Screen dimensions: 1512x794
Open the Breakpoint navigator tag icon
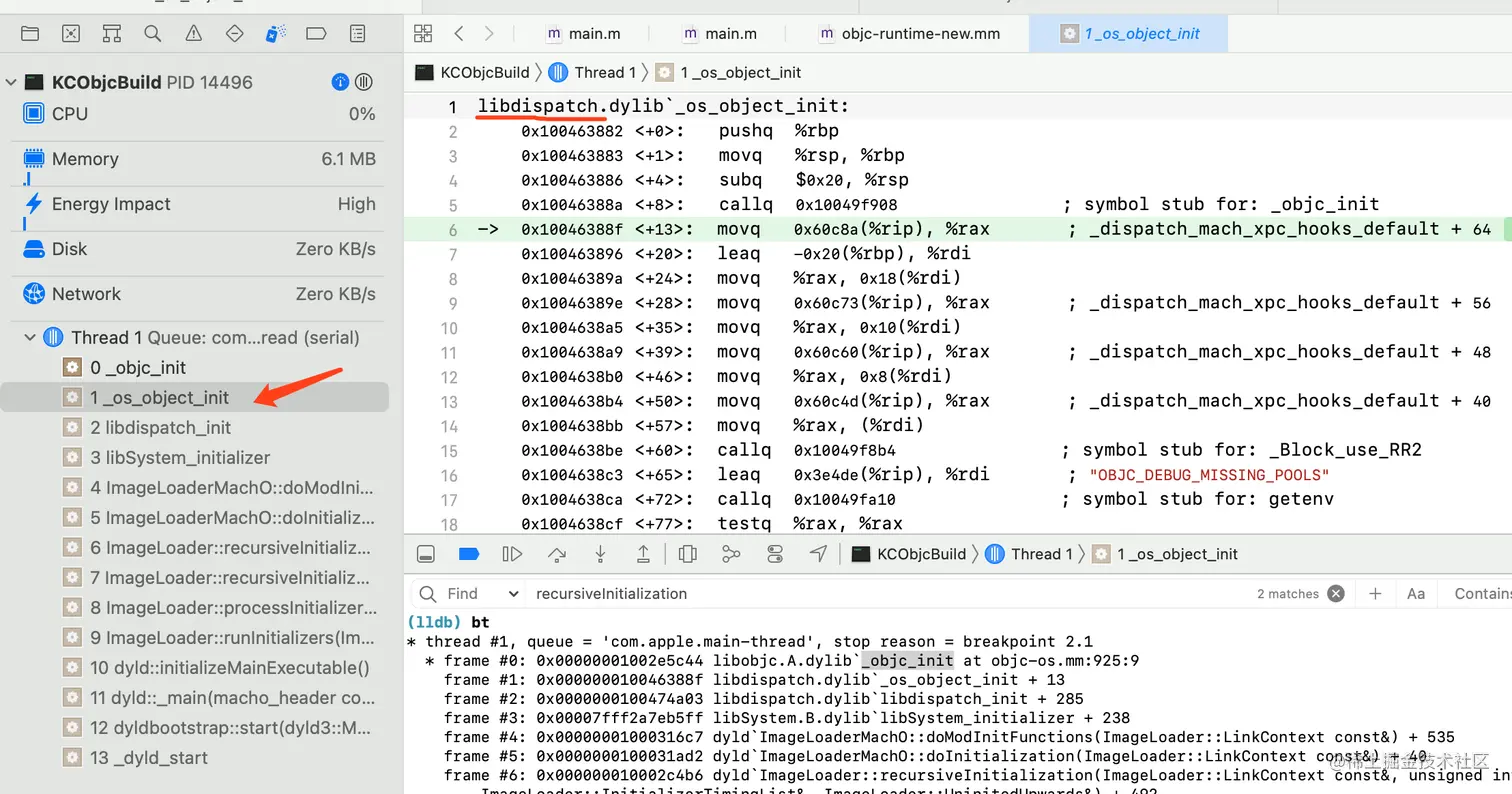point(316,34)
